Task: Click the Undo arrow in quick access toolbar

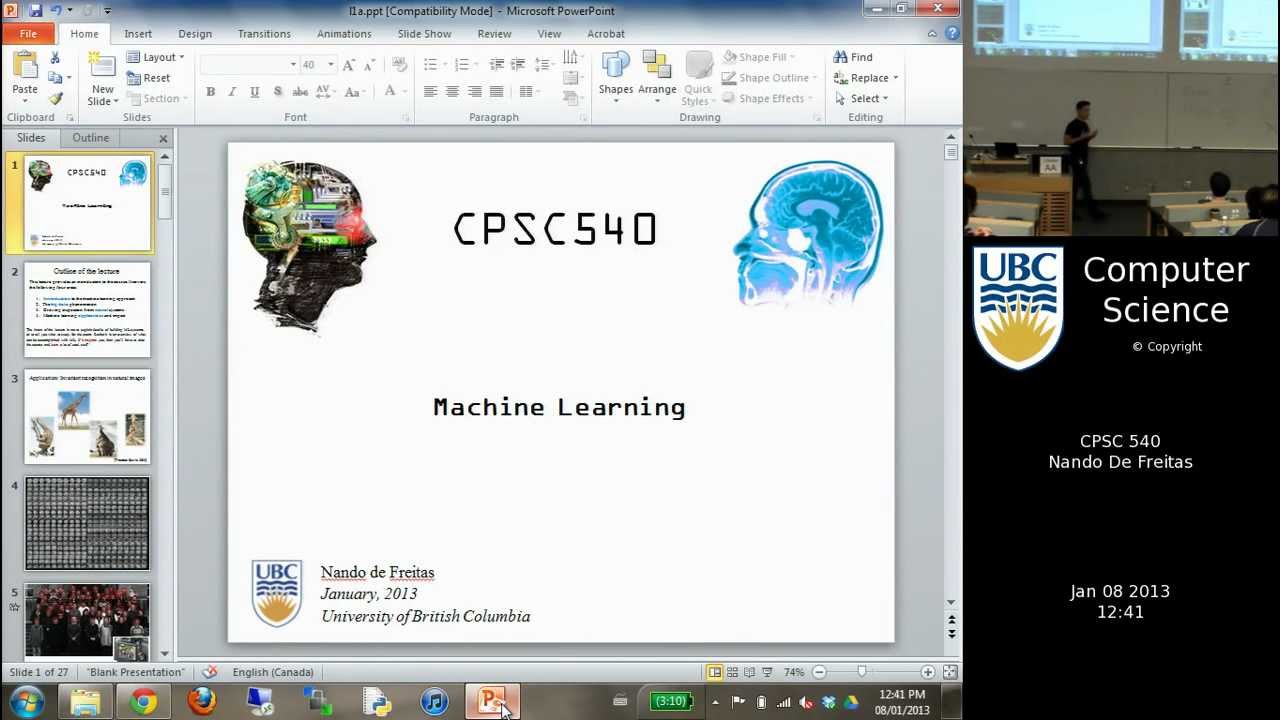Action: pyautogui.click(x=57, y=11)
